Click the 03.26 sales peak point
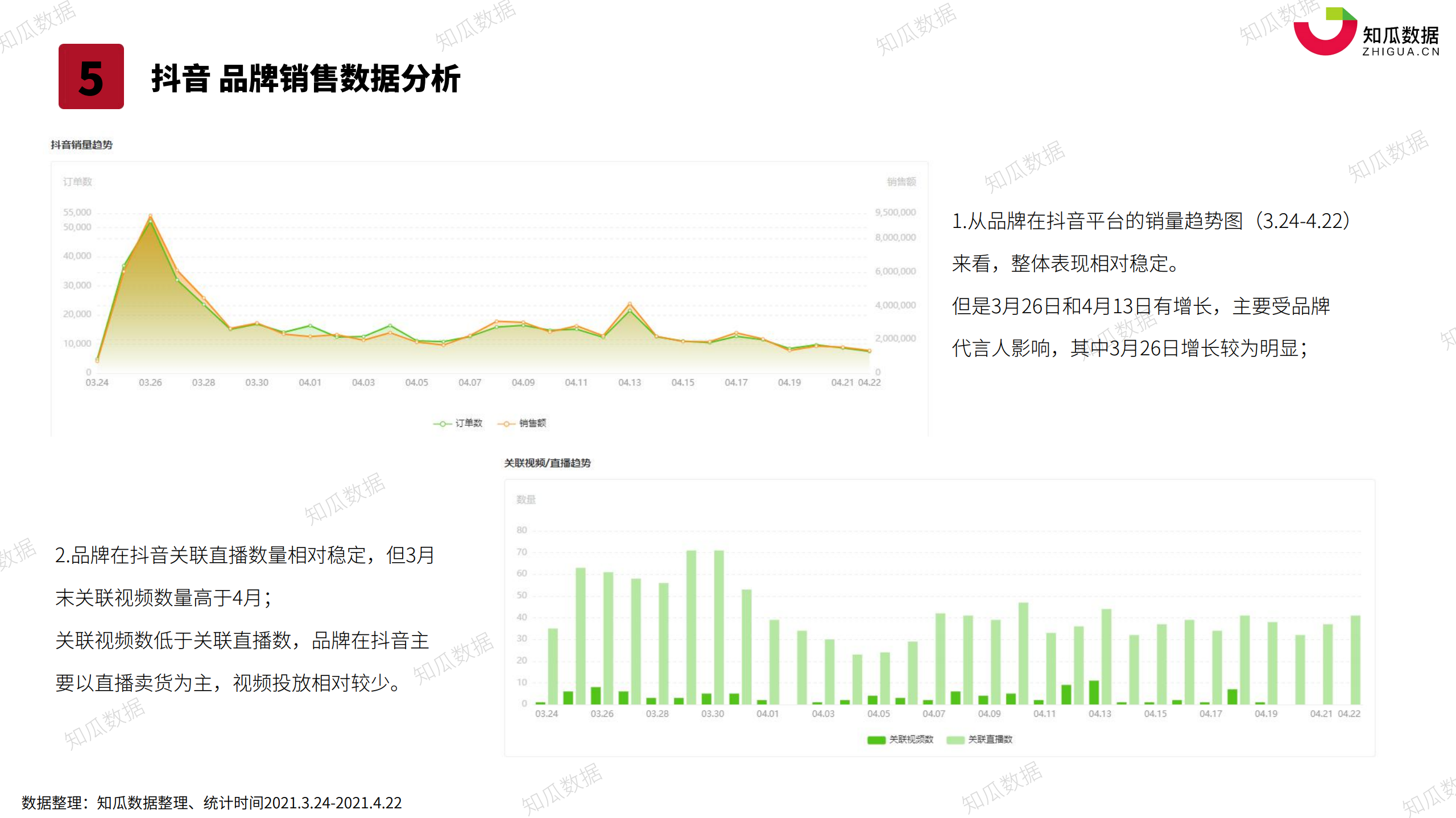Screen dimensions: 1456x818 coord(150,216)
